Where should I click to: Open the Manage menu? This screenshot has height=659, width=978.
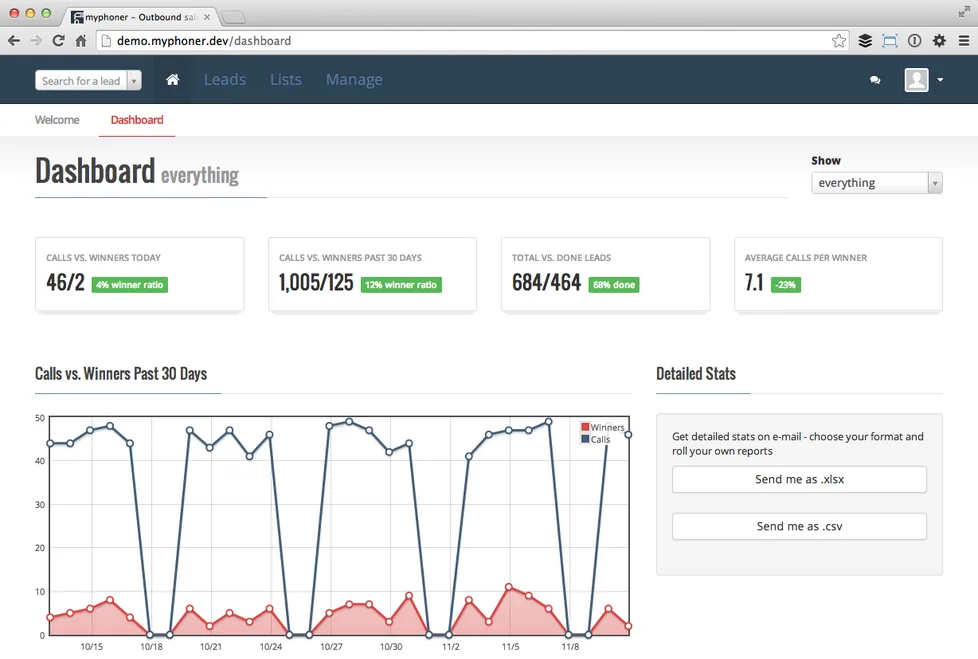354,80
